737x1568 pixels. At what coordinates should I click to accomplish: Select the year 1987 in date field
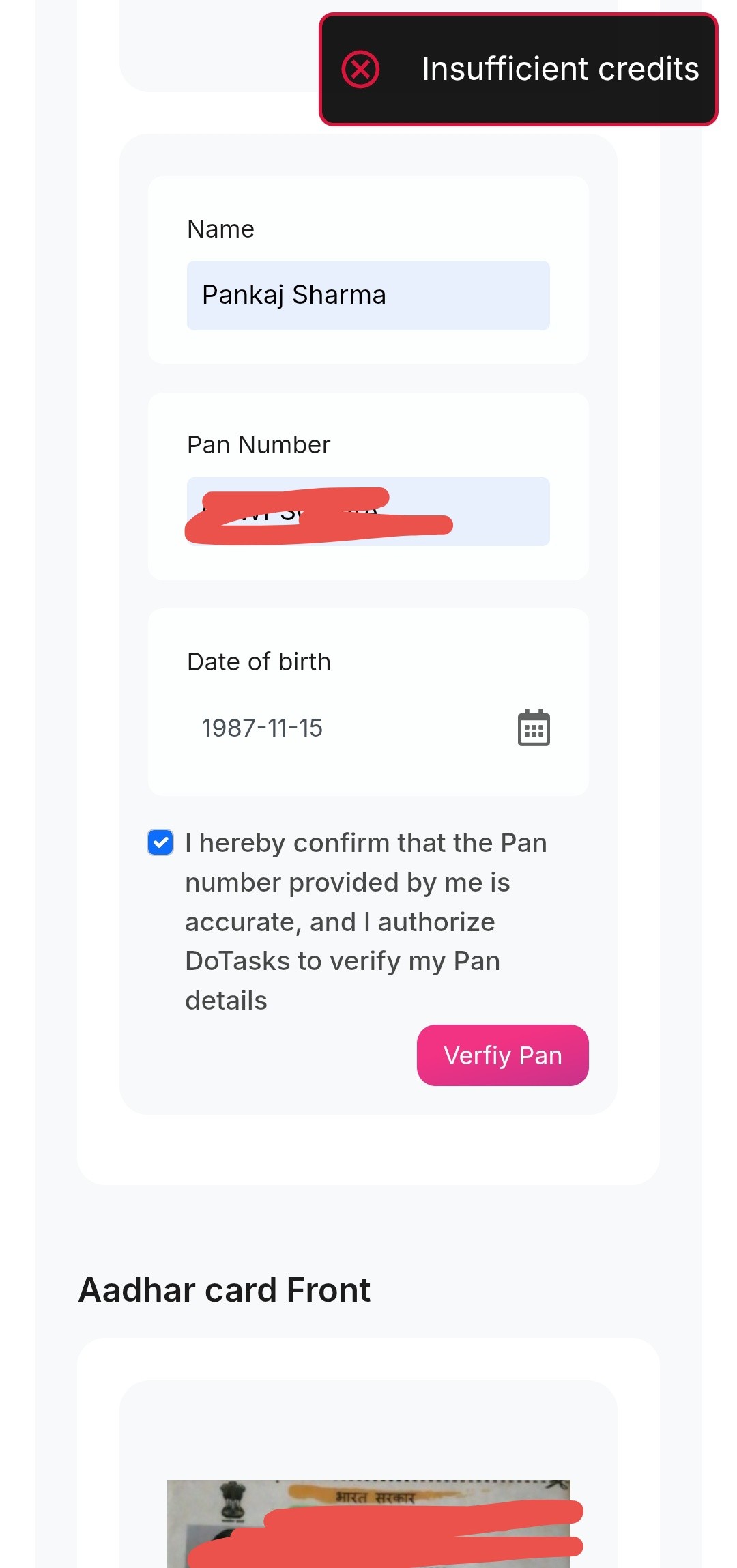228,728
